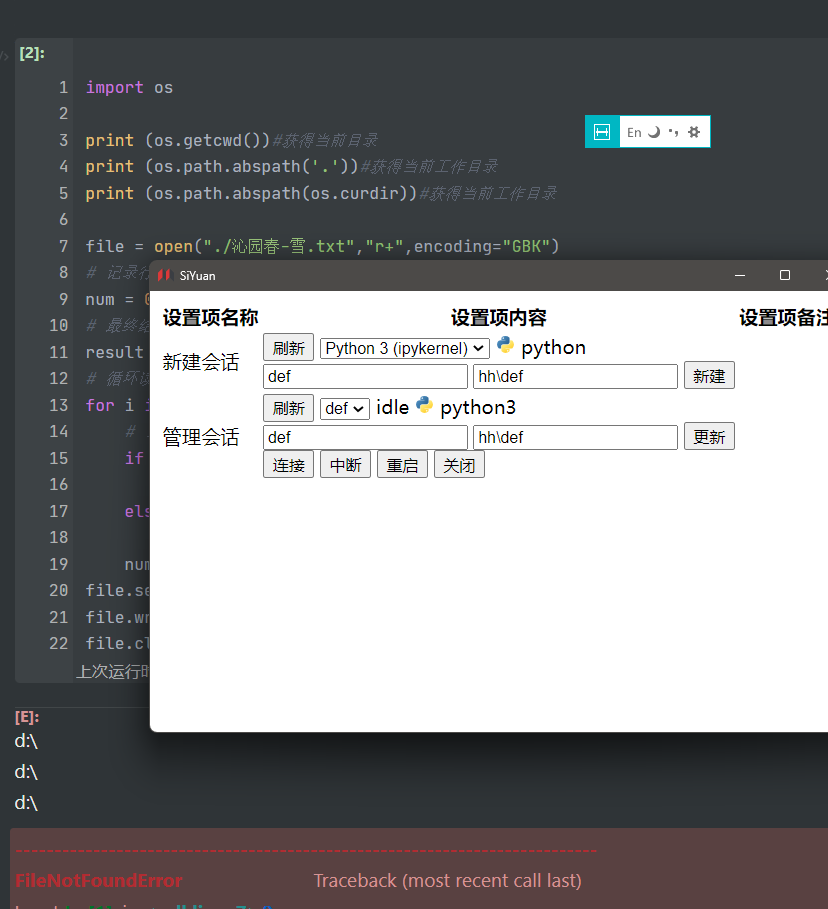Viewport: 828px width, 909px height.
Task: Toggle the IME punctuation mode icon
Action: 673,132
